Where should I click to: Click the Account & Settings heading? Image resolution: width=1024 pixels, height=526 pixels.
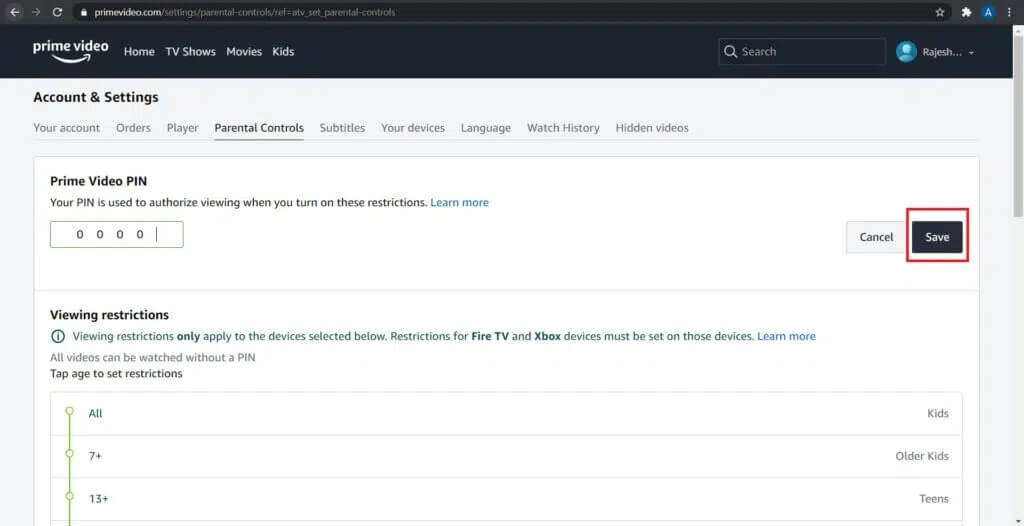pyautogui.click(x=96, y=97)
